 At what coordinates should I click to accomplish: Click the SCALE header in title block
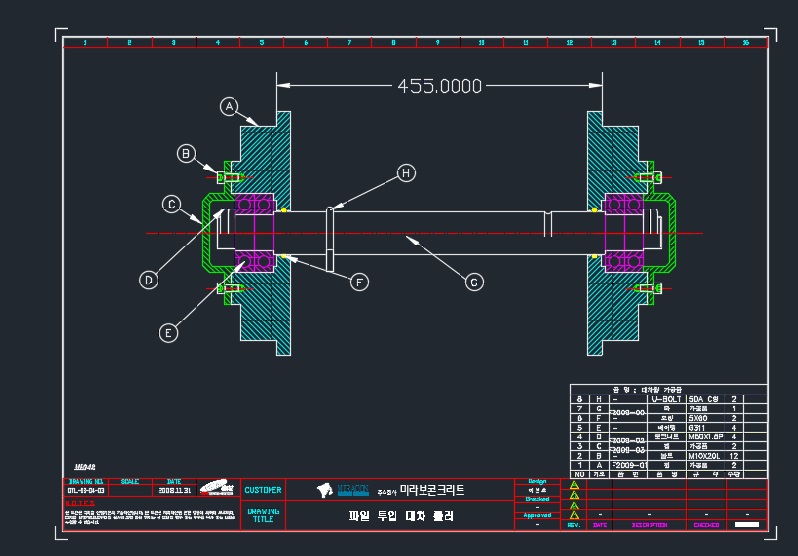pos(130,482)
